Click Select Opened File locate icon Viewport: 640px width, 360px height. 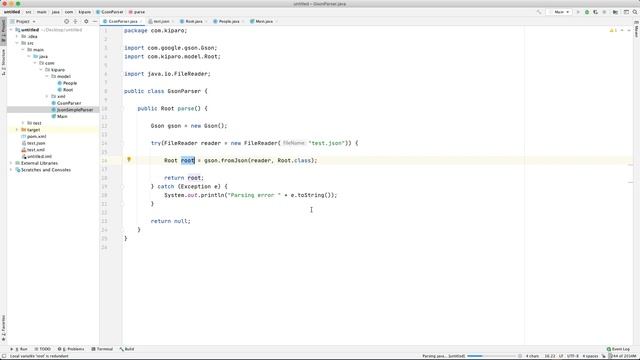[67, 21]
